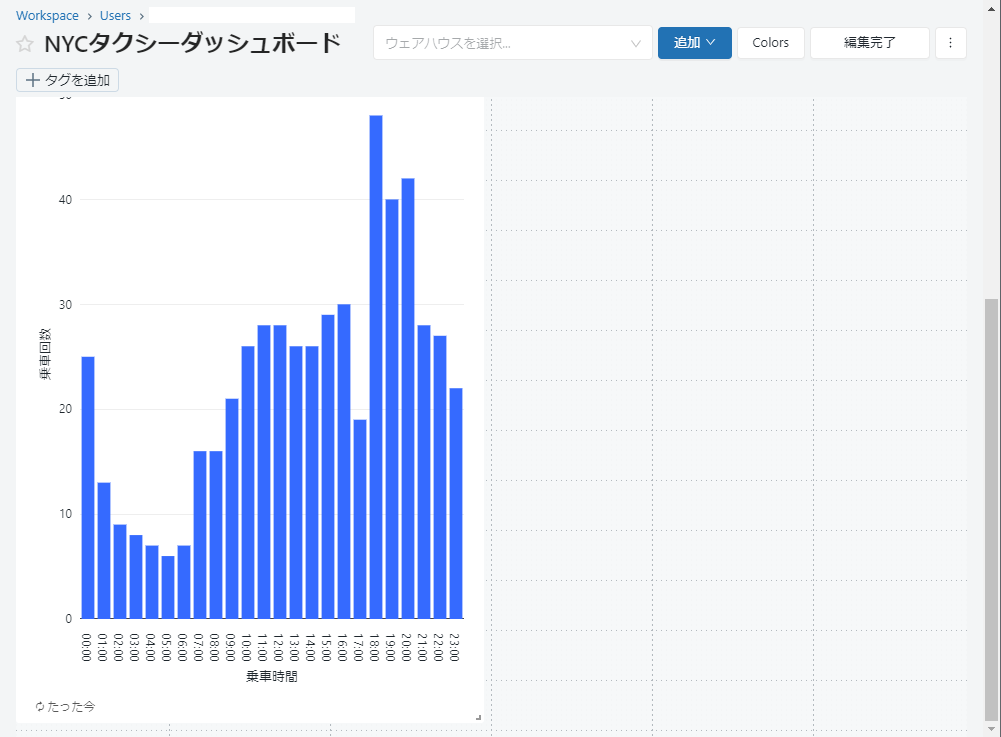This screenshot has width=1001, height=737.
Task: Click the NYCタクシーダッシュボード title
Action: (x=193, y=44)
